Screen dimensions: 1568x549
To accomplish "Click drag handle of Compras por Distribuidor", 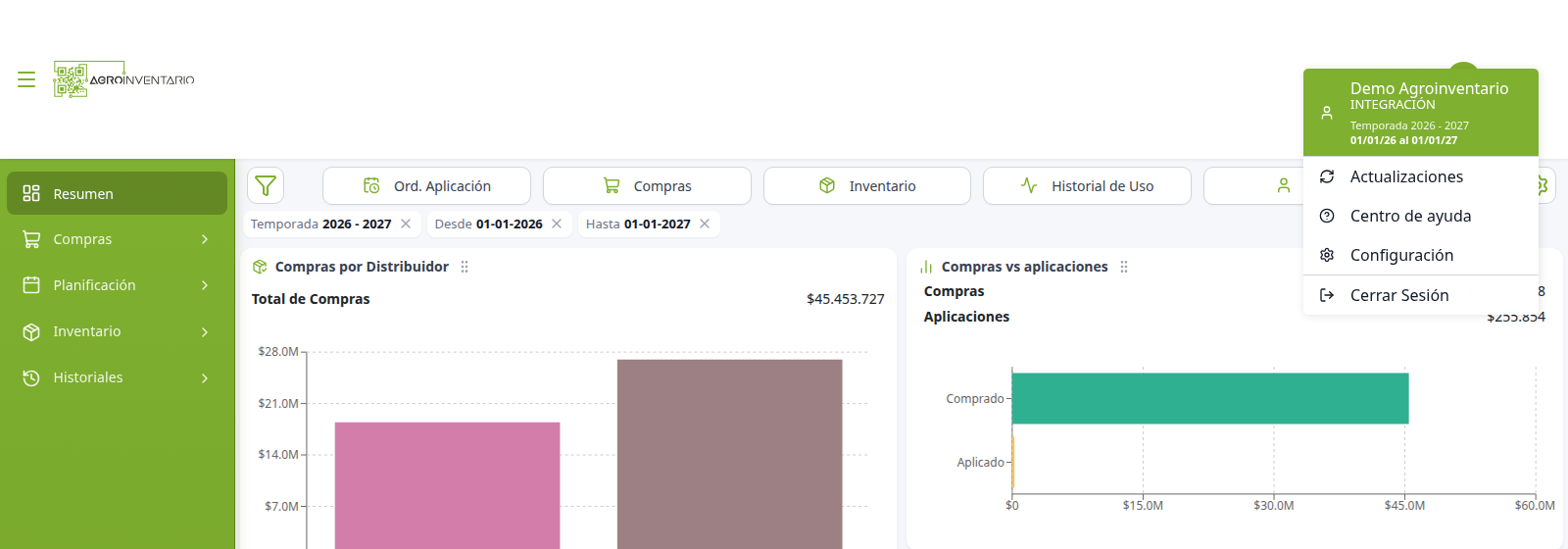I will (465, 267).
